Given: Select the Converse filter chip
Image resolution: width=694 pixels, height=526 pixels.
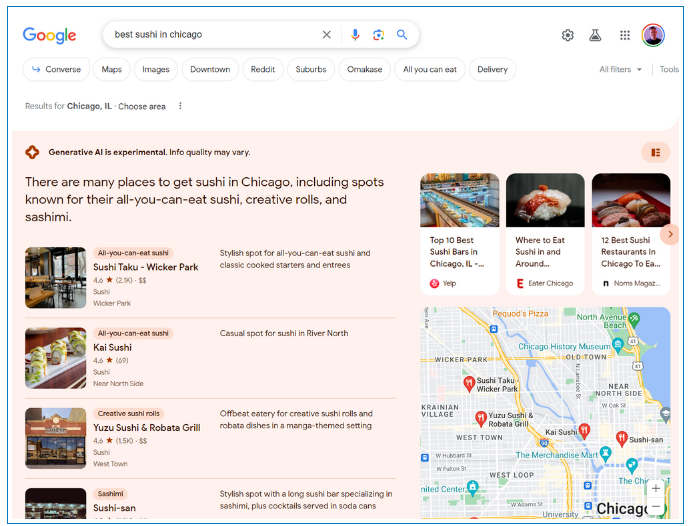Looking at the screenshot, I should pyautogui.click(x=56, y=70).
